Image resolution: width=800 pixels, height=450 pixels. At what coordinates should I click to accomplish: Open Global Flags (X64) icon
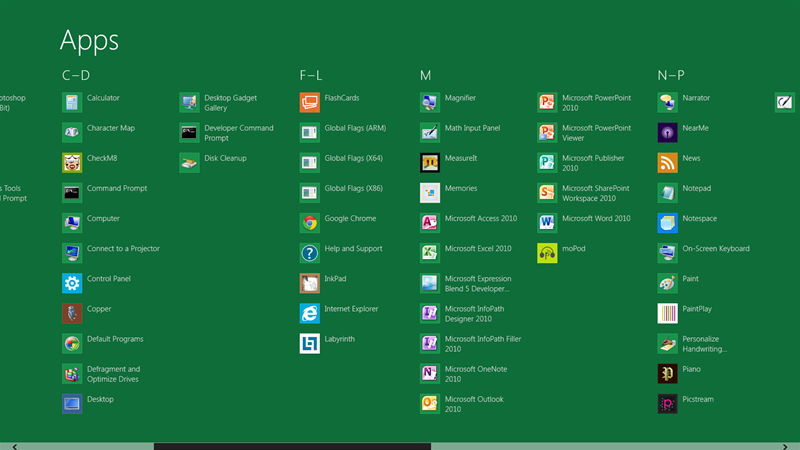pyautogui.click(x=310, y=163)
